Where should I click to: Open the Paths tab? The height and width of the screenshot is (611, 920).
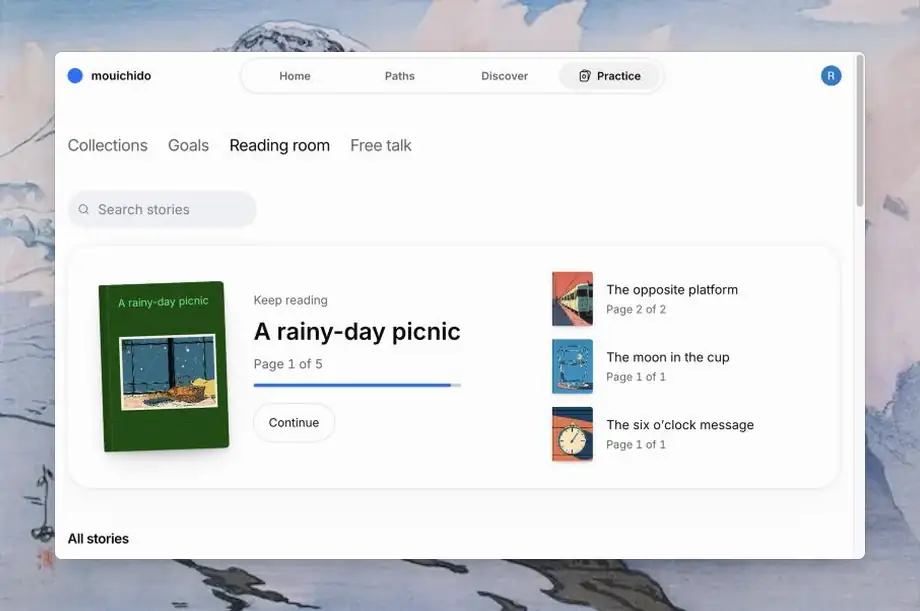click(x=400, y=76)
